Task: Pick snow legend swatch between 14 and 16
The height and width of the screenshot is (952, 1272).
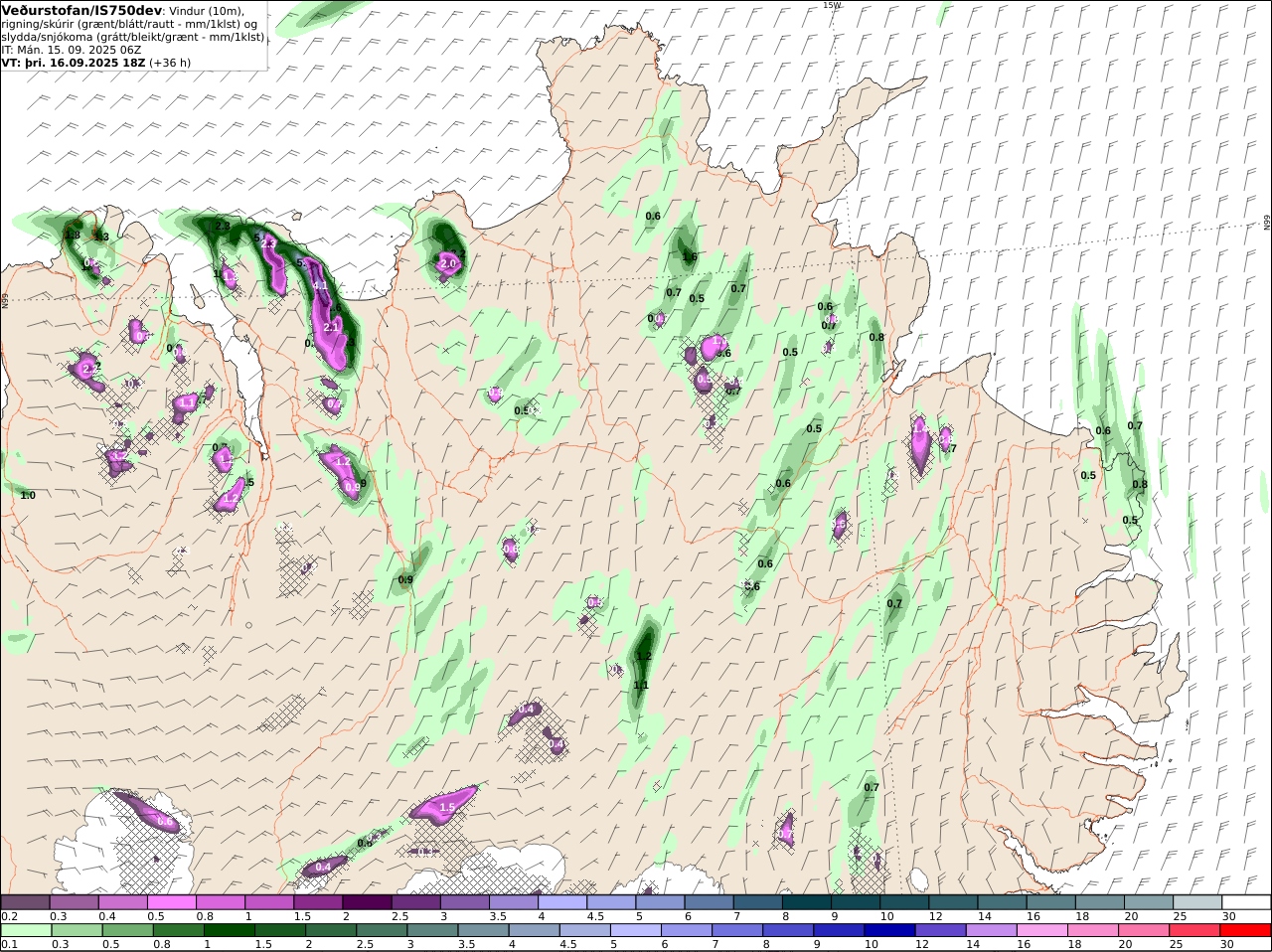Action: click(x=1003, y=902)
